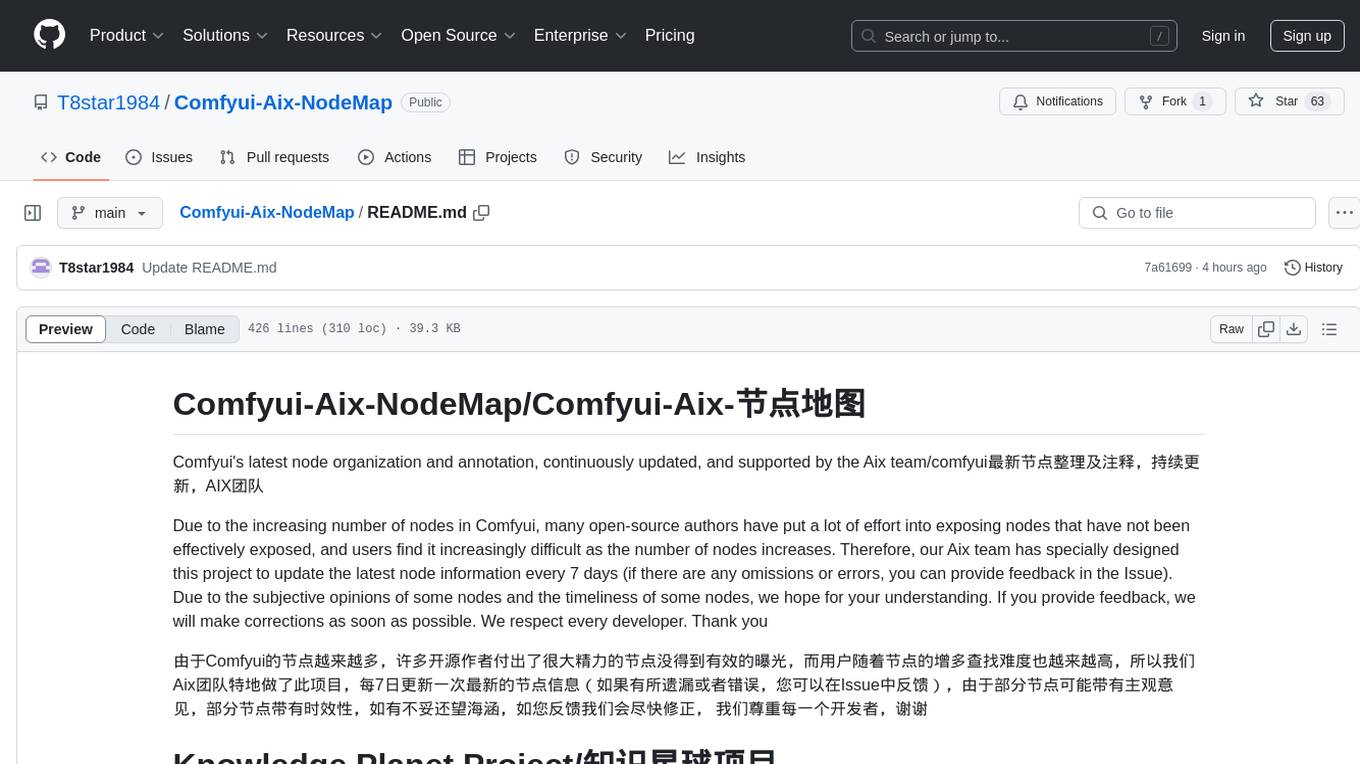1360x764 pixels.
Task: Expand the Solutions menu
Action: (x=225, y=35)
